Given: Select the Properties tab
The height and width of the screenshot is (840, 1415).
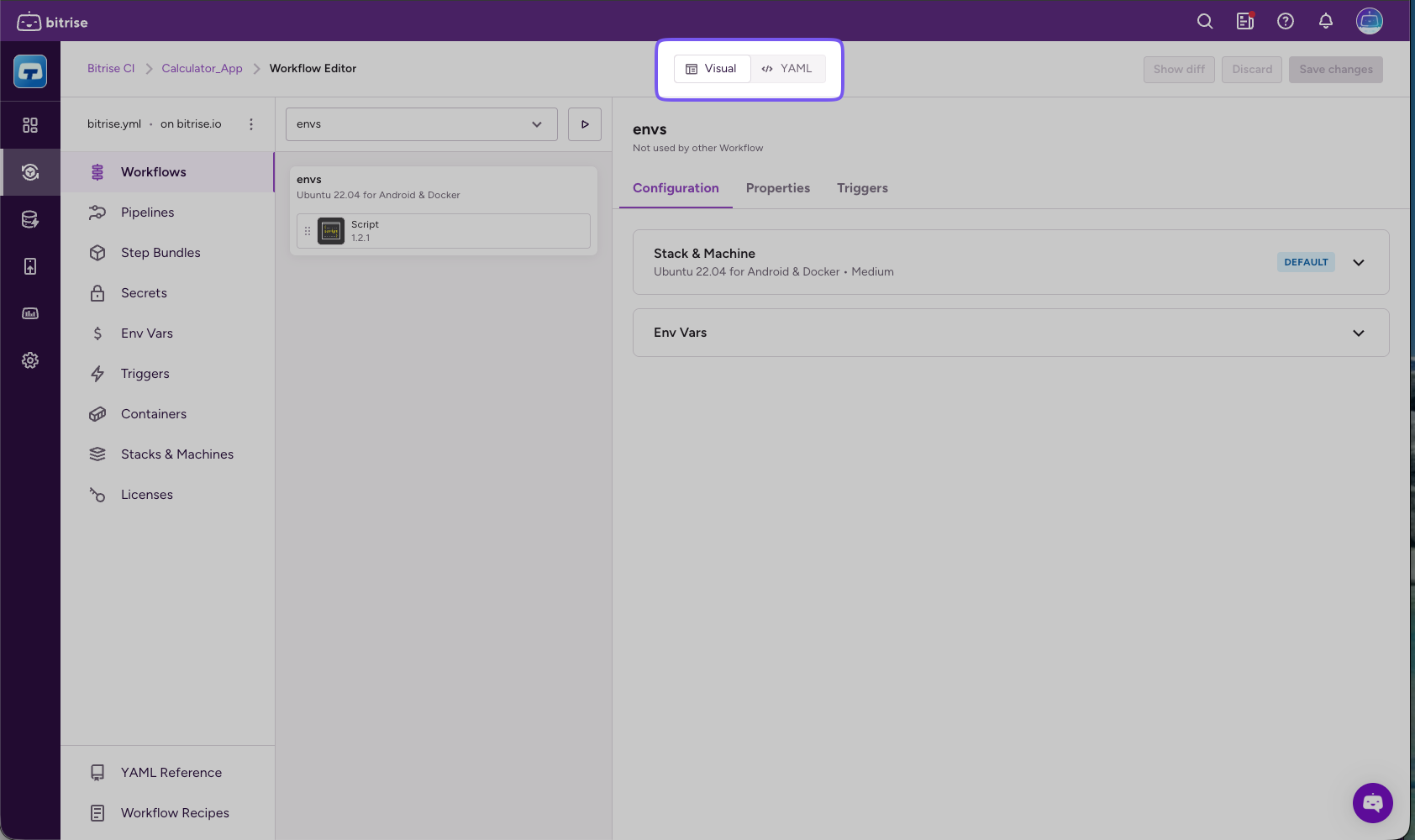Looking at the screenshot, I should [x=778, y=188].
